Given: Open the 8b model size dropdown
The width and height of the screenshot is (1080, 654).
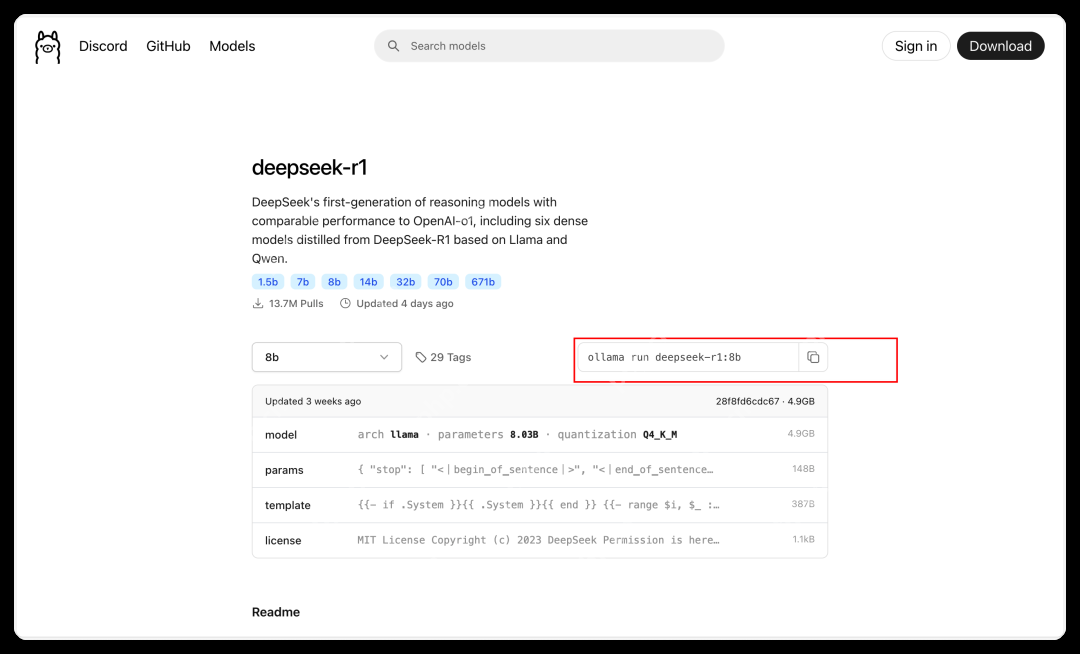Looking at the screenshot, I should pyautogui.click(x=326, y=357).
